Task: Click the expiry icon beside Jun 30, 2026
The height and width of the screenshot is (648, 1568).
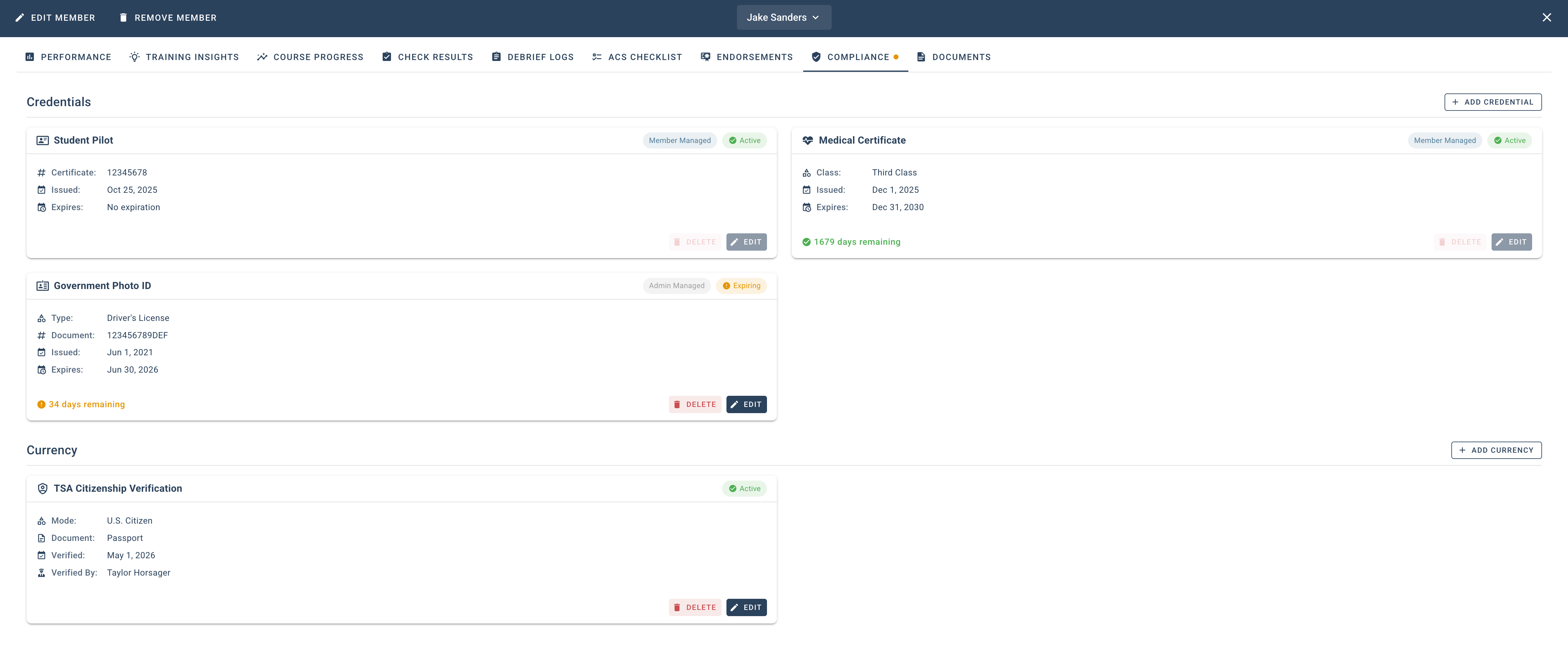Action: [41, 370]
